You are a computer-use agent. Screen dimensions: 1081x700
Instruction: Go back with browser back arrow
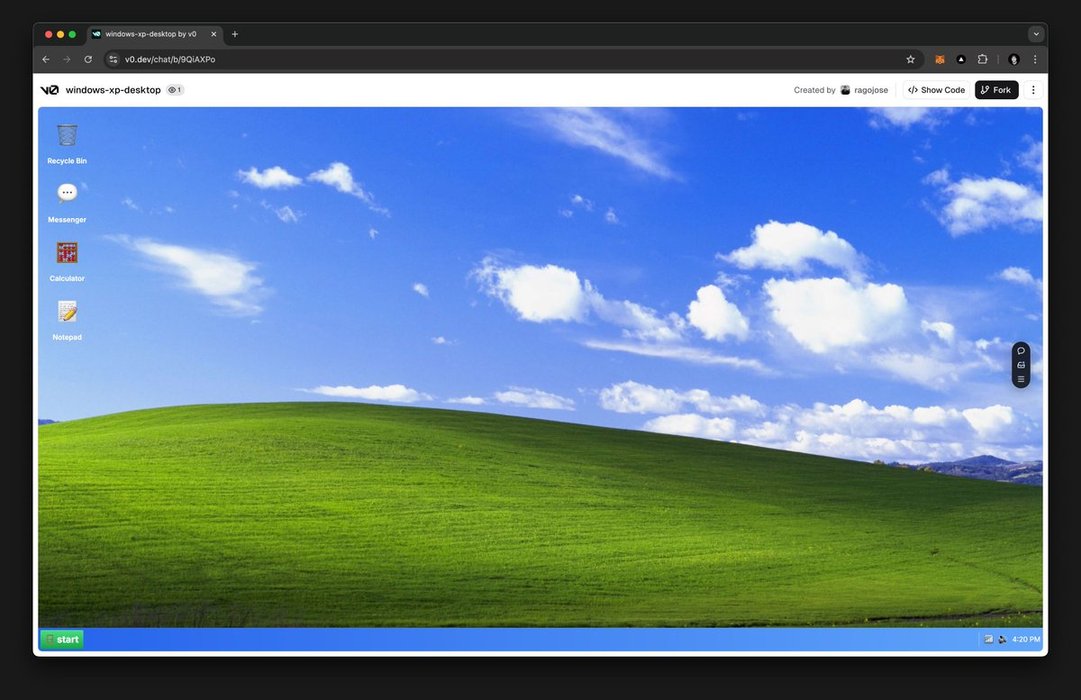pyautogui.click(x=46, y=59)
